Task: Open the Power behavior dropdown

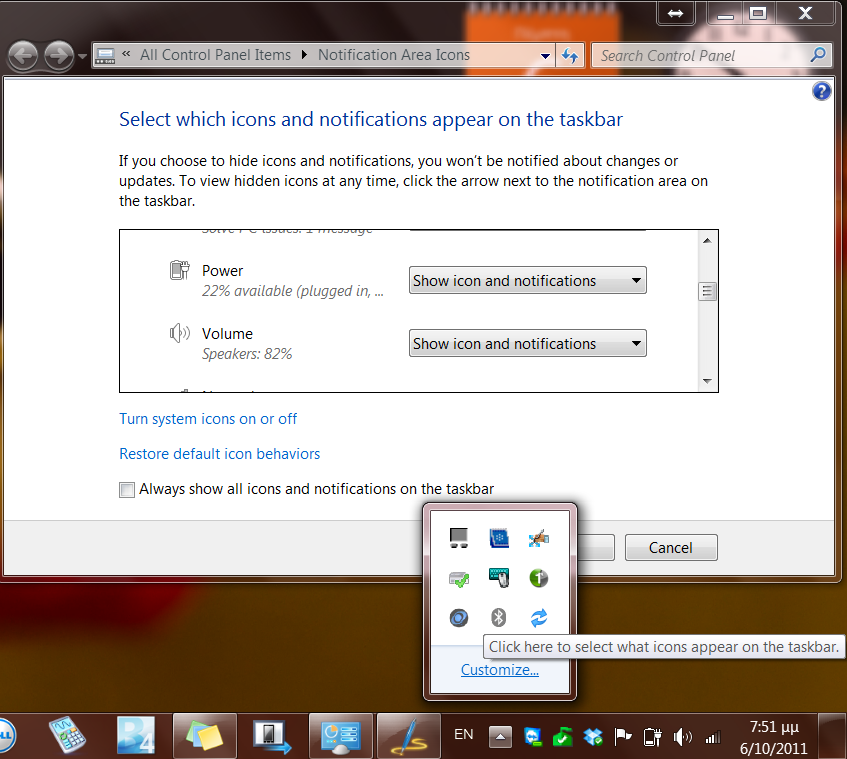Action: (x=527, y=280)
